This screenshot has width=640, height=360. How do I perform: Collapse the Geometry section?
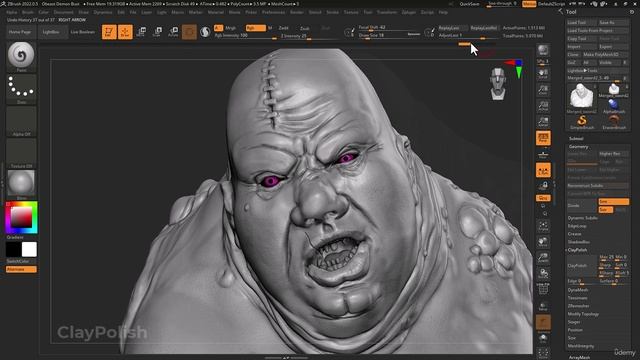click(578, 147)
